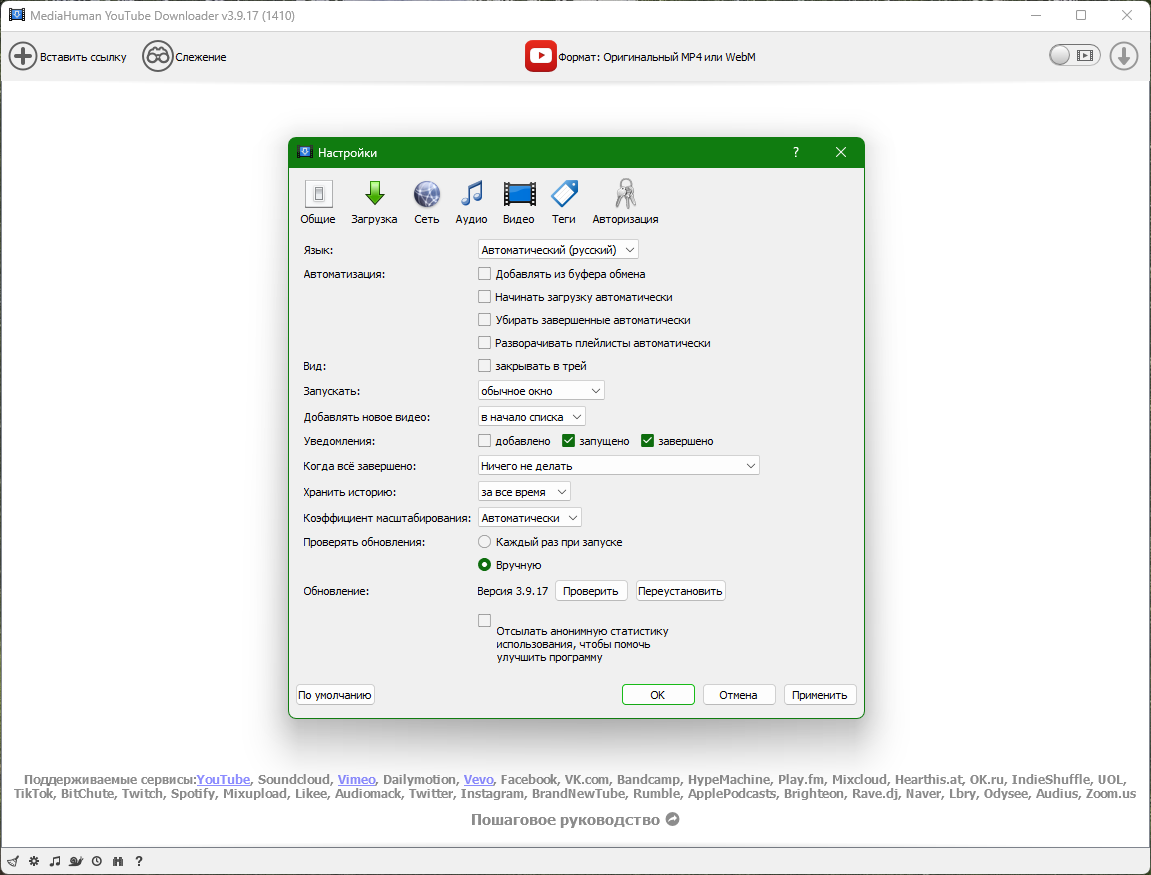
Task: Expand the Хранить историю dropdown
Action: click(x=524, y=492)
